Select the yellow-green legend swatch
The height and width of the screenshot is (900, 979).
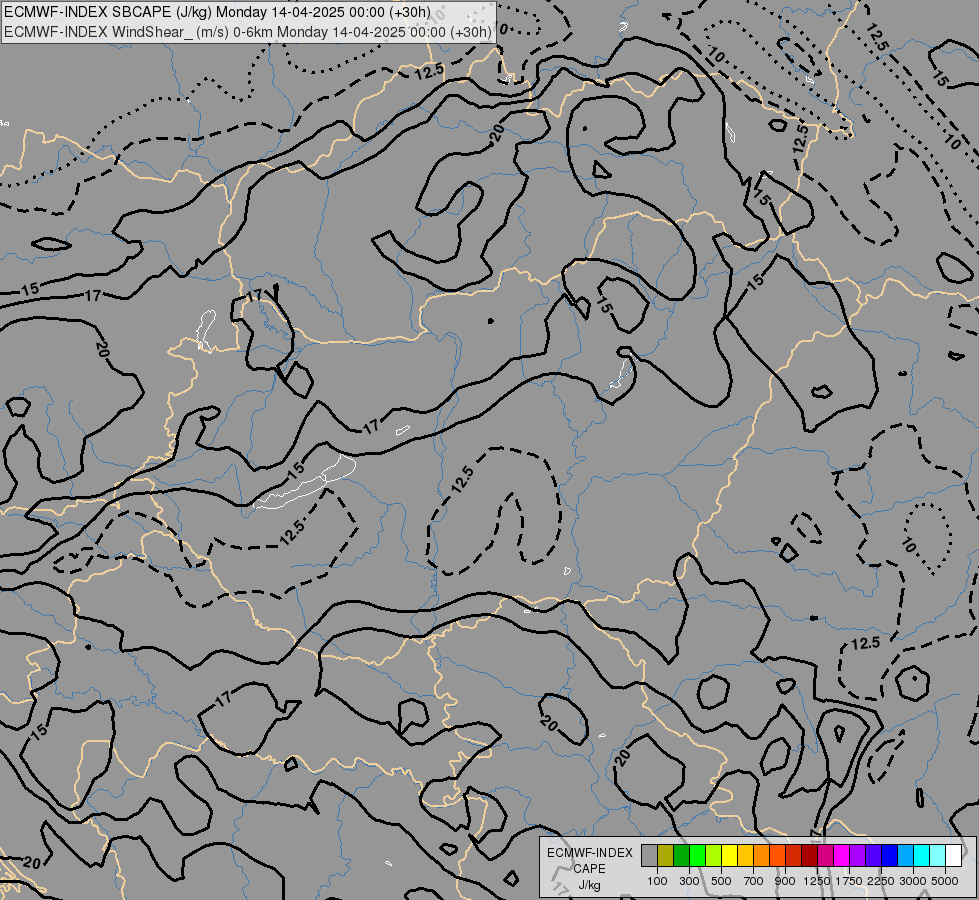pyautogui.click(x=714, y=855)
